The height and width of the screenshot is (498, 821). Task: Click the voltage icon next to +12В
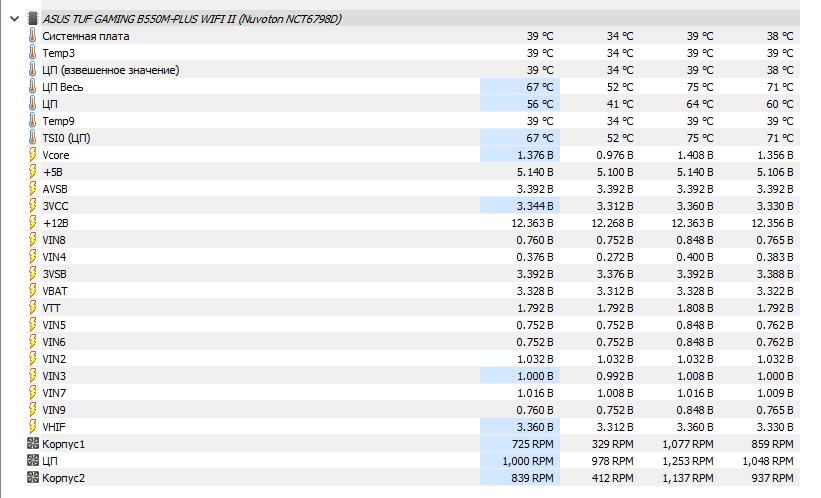point(32,223)
